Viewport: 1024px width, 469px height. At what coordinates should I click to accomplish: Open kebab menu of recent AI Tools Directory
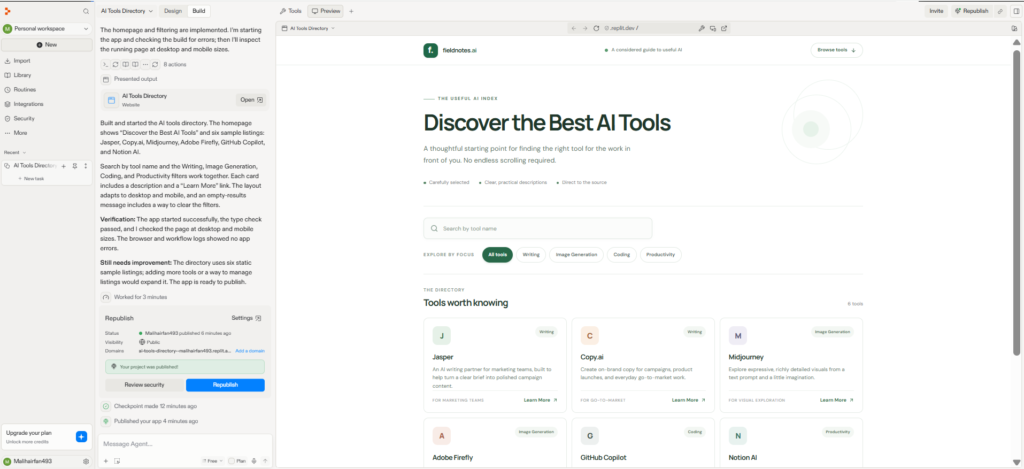(x=86, y=166)
